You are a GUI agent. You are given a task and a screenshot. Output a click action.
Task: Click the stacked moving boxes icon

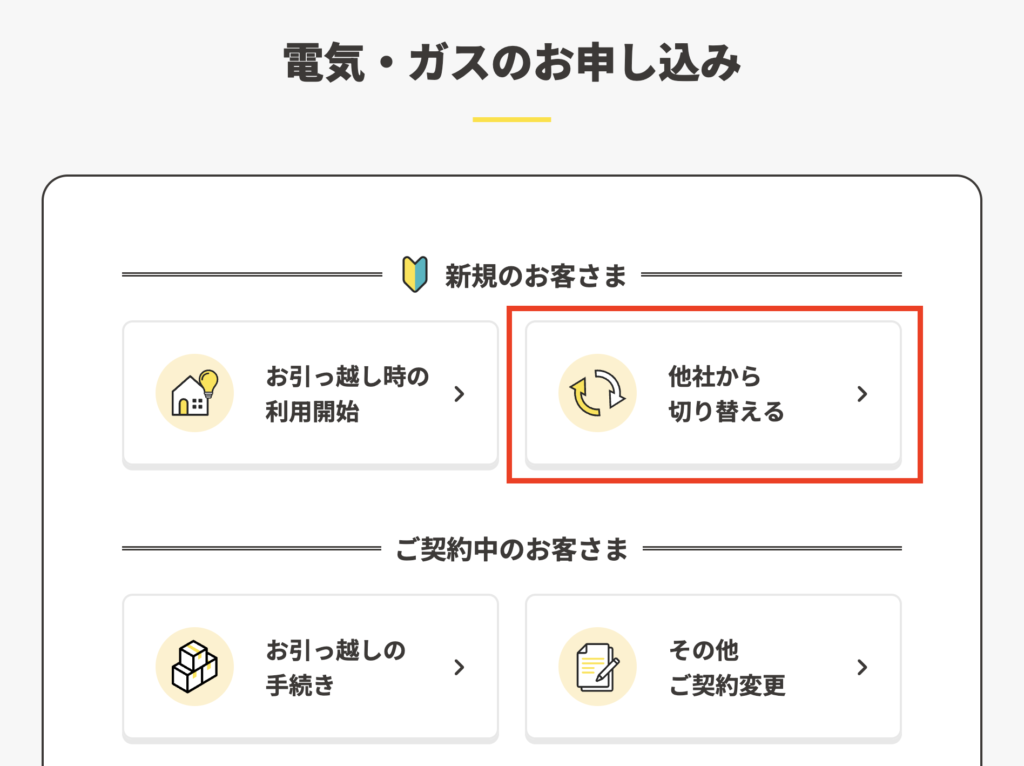pyautogui.click(x=194, y=666)
